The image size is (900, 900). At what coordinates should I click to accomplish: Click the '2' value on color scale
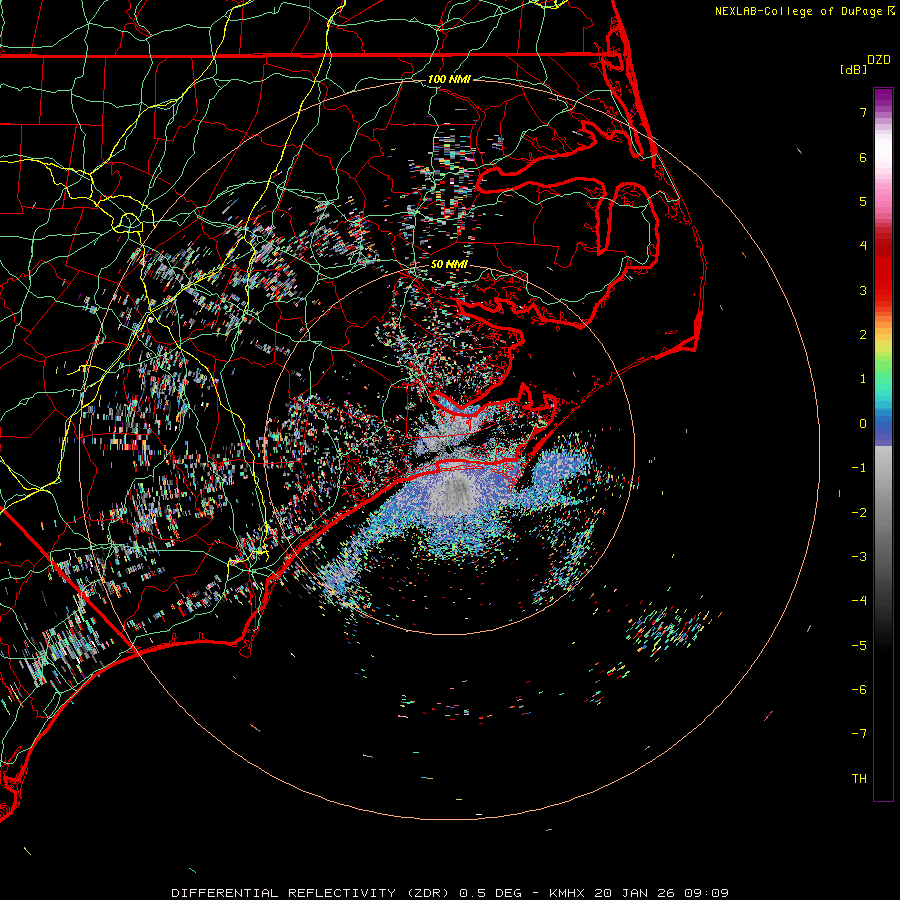pyautogui.click(x=863, y=335)
